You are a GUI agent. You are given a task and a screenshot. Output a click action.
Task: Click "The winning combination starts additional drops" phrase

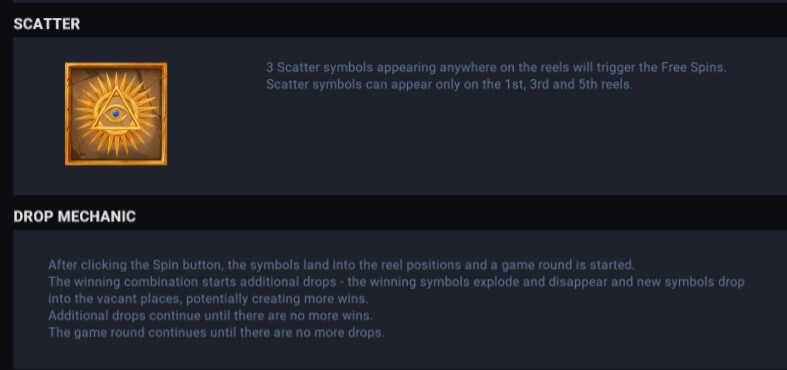192,282
